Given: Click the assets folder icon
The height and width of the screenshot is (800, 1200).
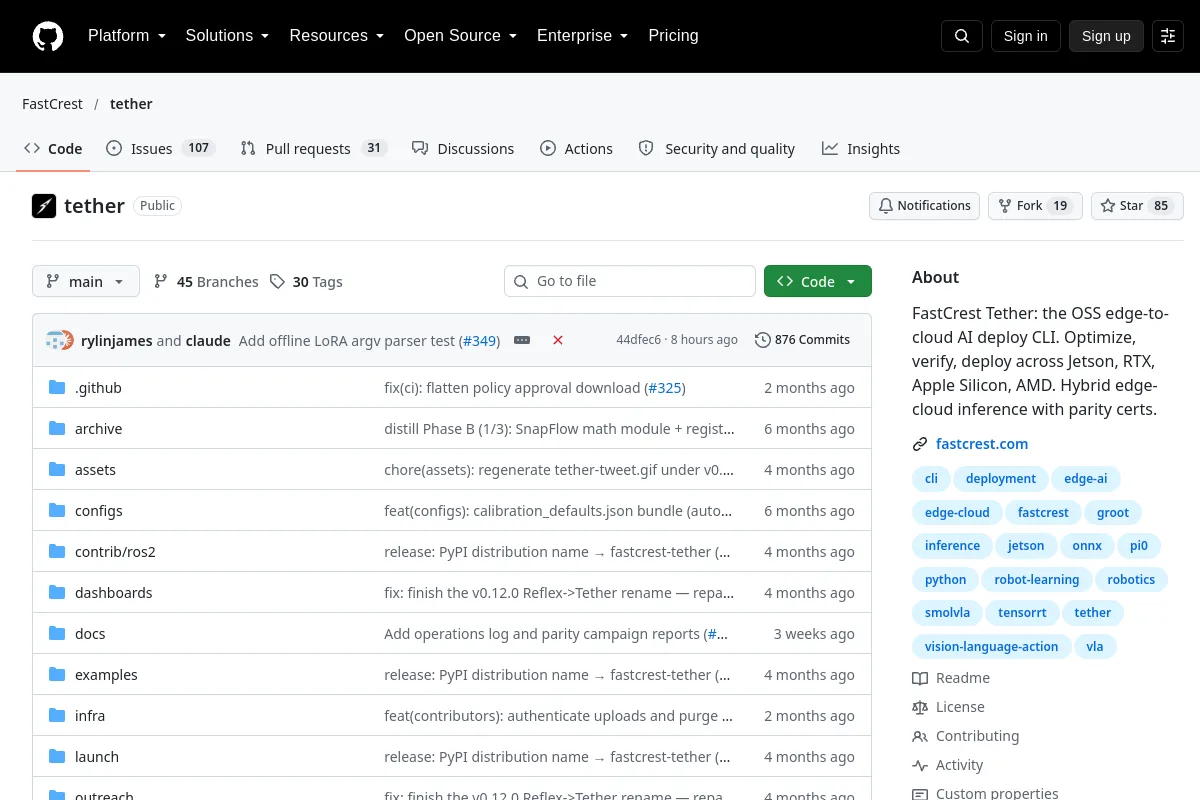Looking at the screenshot, I should click(x=57, y=470).
